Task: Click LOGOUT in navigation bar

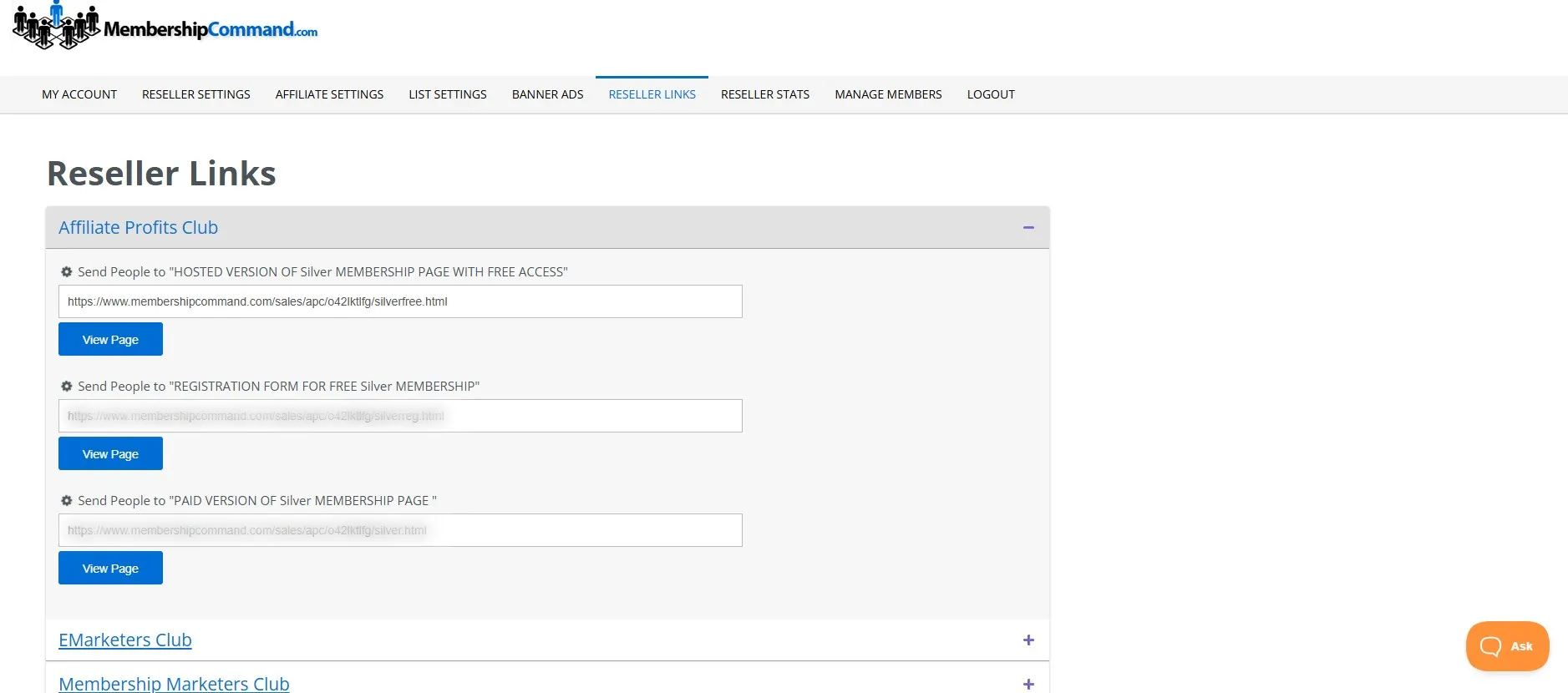Action: 991,94
